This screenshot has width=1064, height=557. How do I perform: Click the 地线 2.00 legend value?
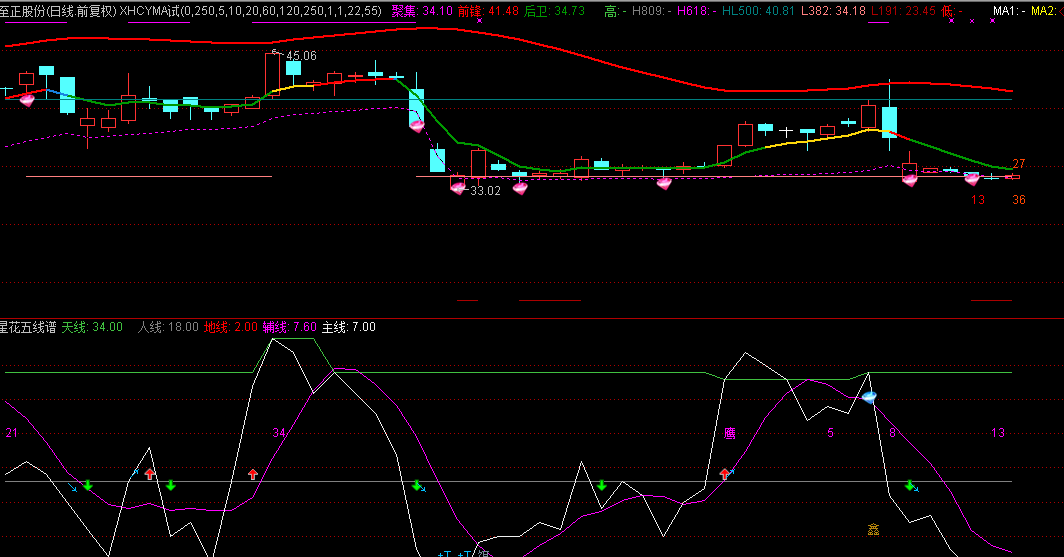pos(231,327)
